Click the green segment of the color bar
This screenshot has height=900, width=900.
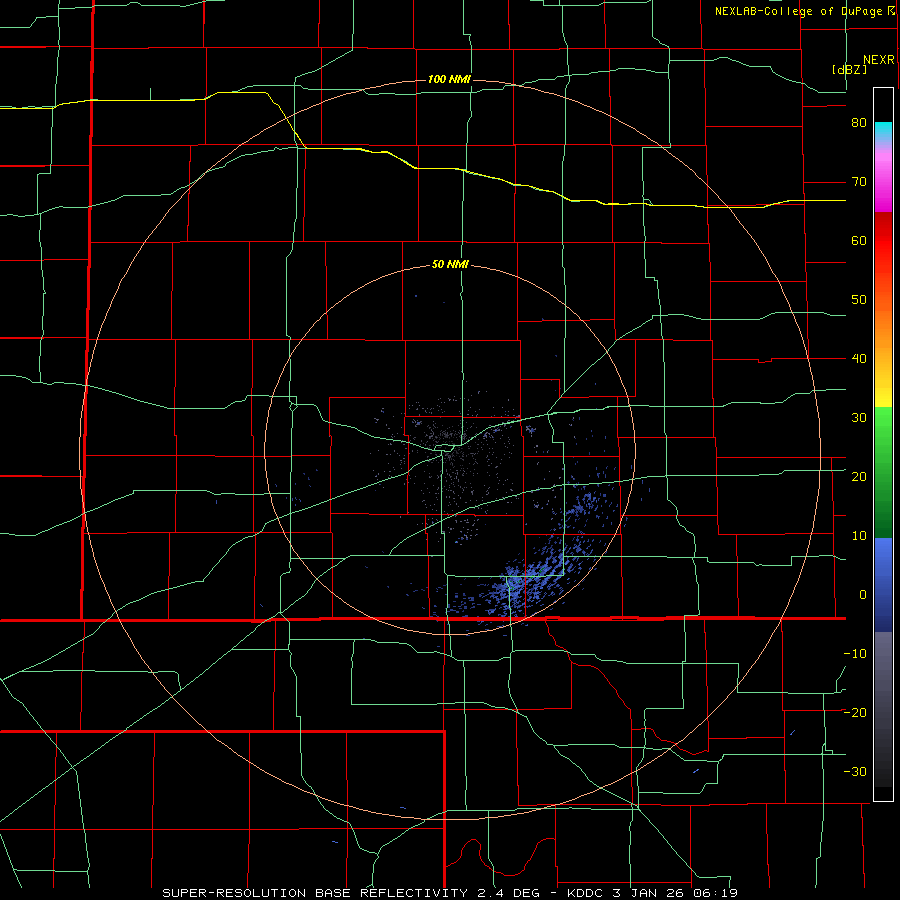pyautogui.click(x=883, y=472)
